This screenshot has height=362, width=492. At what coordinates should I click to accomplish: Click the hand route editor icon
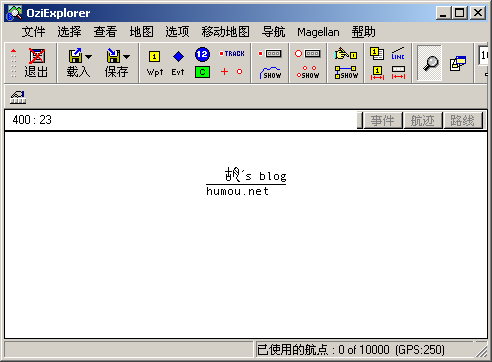coord(346,54)
